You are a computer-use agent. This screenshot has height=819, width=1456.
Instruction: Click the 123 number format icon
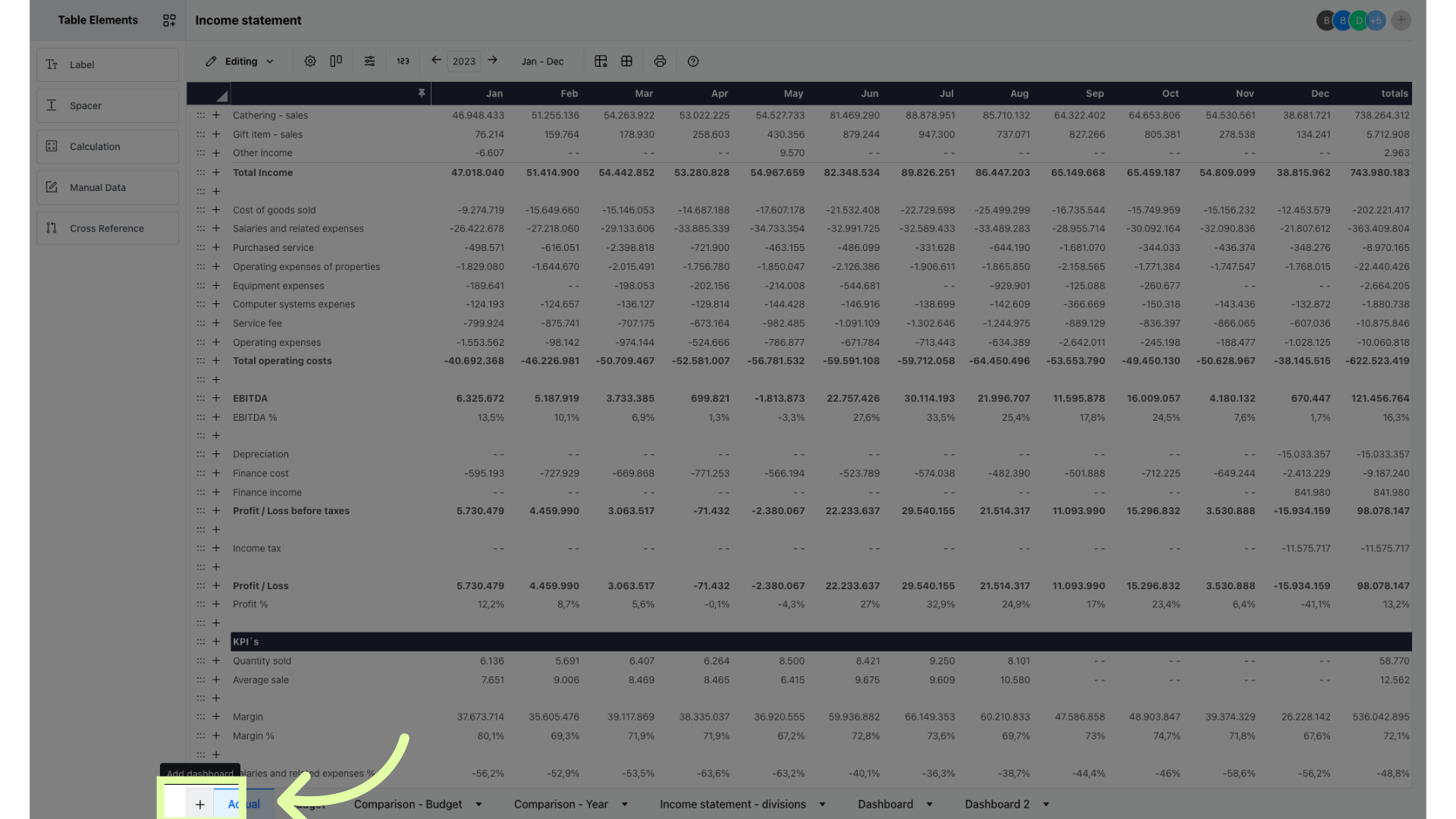pos(403,61)
